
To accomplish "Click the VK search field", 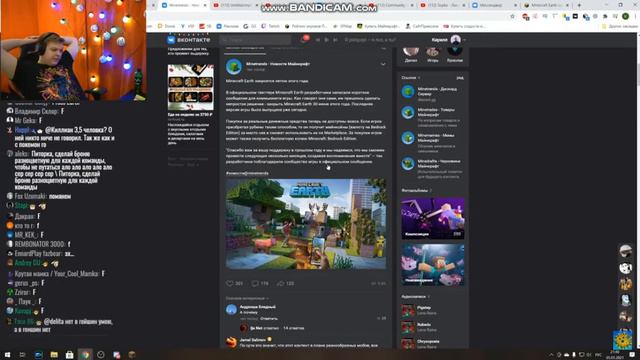I will tap(256, 40).
